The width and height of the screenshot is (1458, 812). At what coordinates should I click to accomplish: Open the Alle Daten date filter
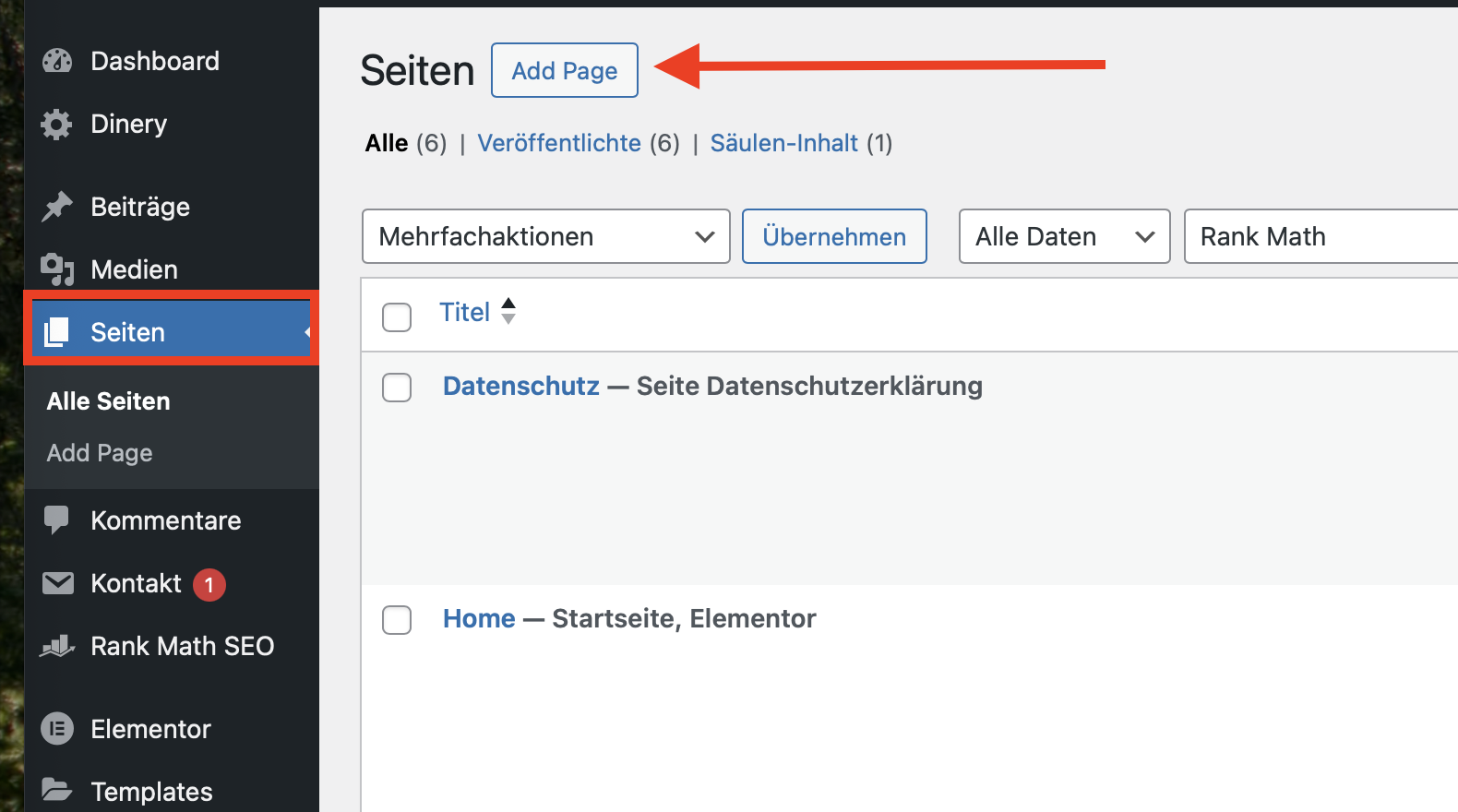click(x=1065, y=236)
